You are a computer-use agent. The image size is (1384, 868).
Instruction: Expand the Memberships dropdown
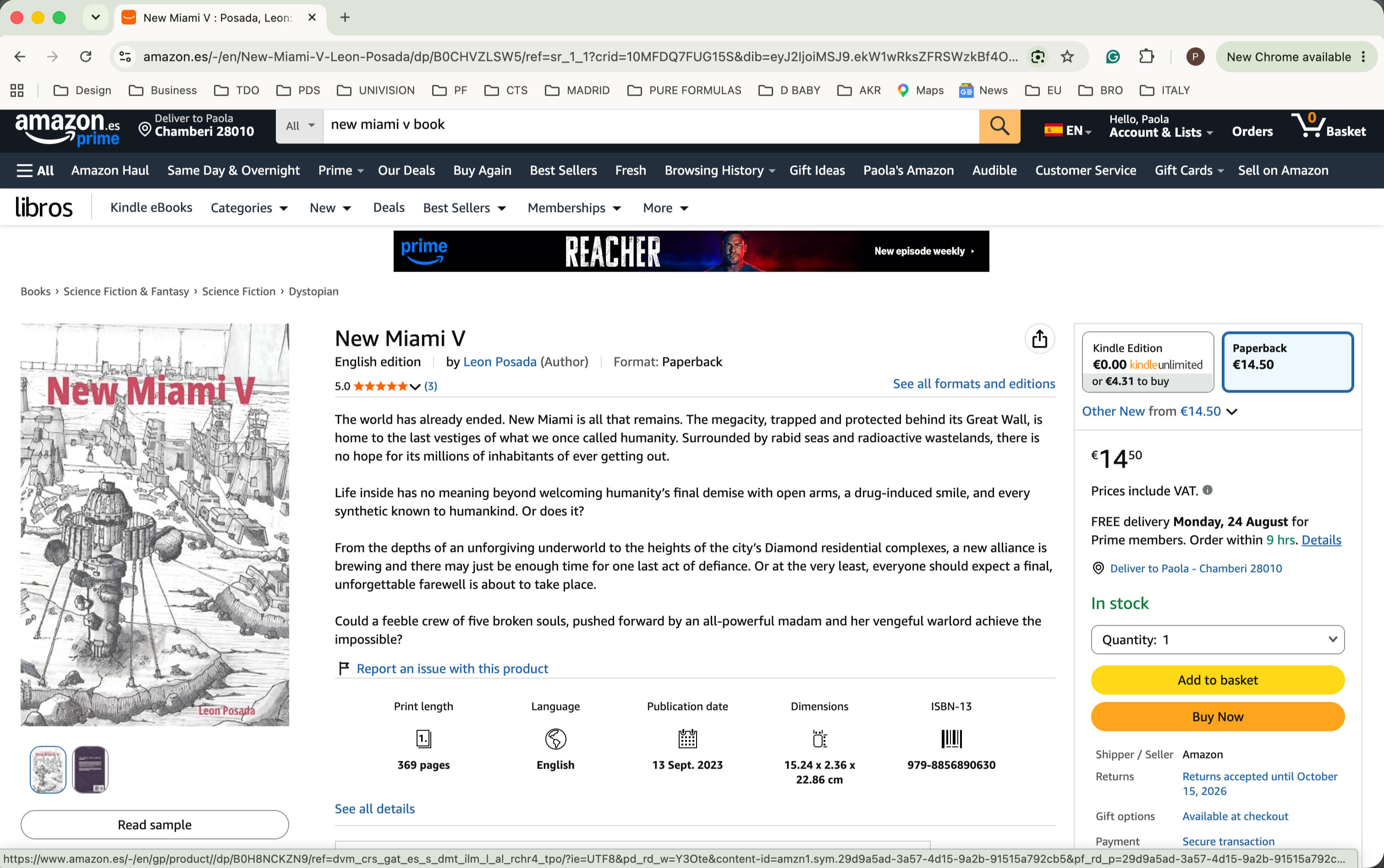click(x=574, y=208)
